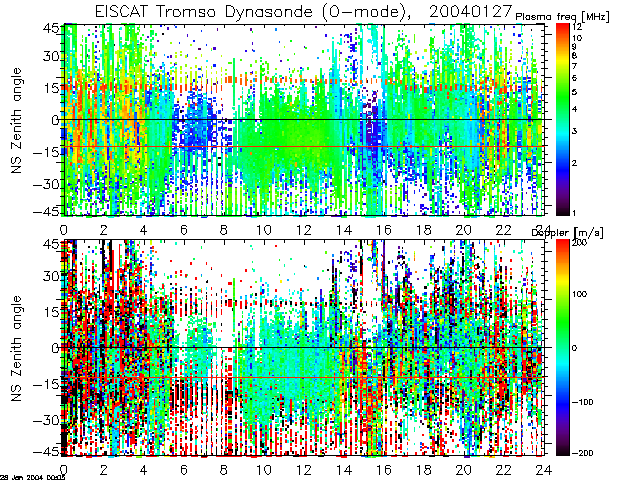Click the '-45' y-axis tick of top panel
Viewport: 640px width, 480px height.
tap(47, 212)
